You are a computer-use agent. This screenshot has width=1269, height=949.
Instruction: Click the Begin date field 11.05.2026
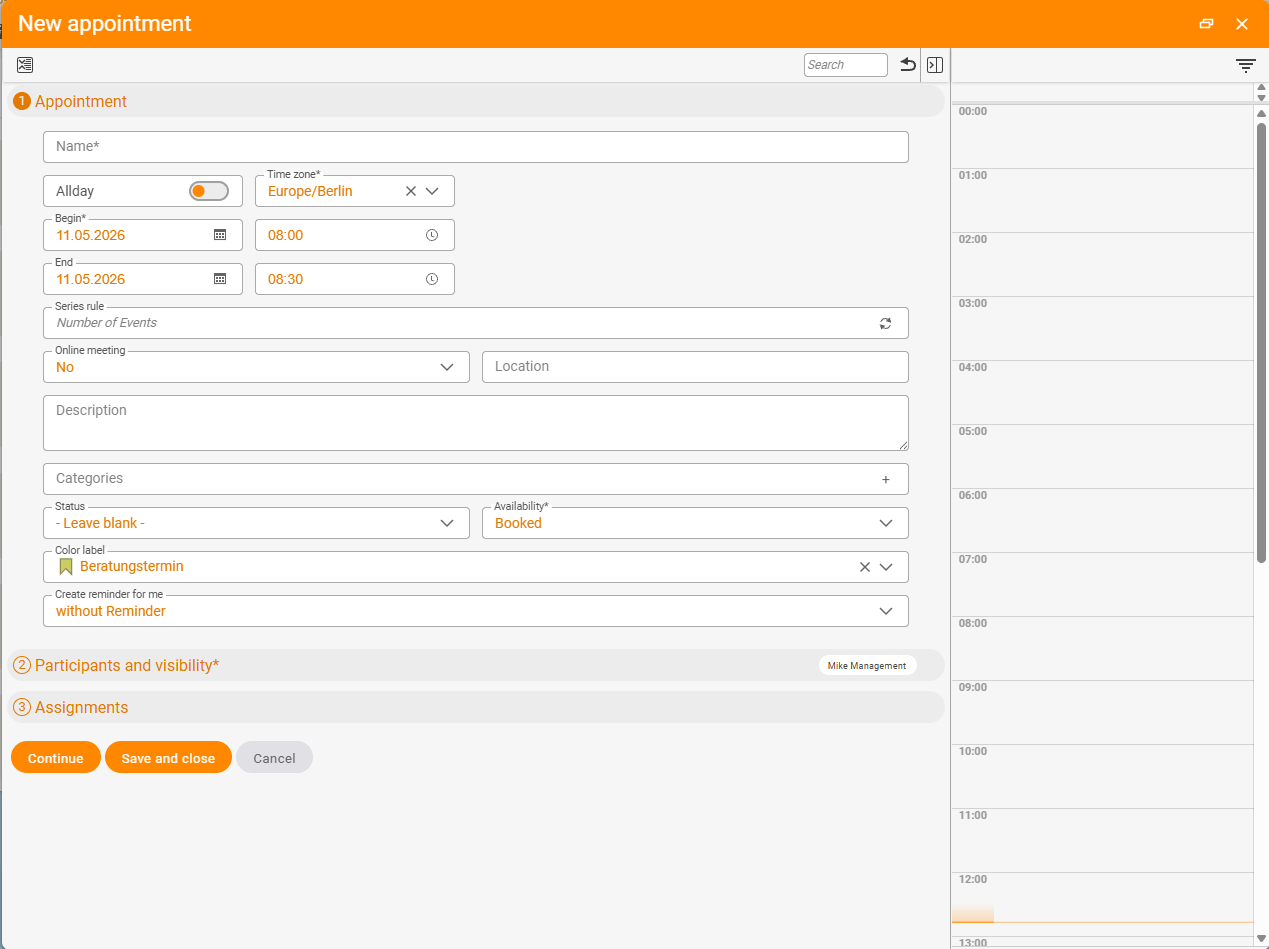pyautogui.click(x=143, y=235)
